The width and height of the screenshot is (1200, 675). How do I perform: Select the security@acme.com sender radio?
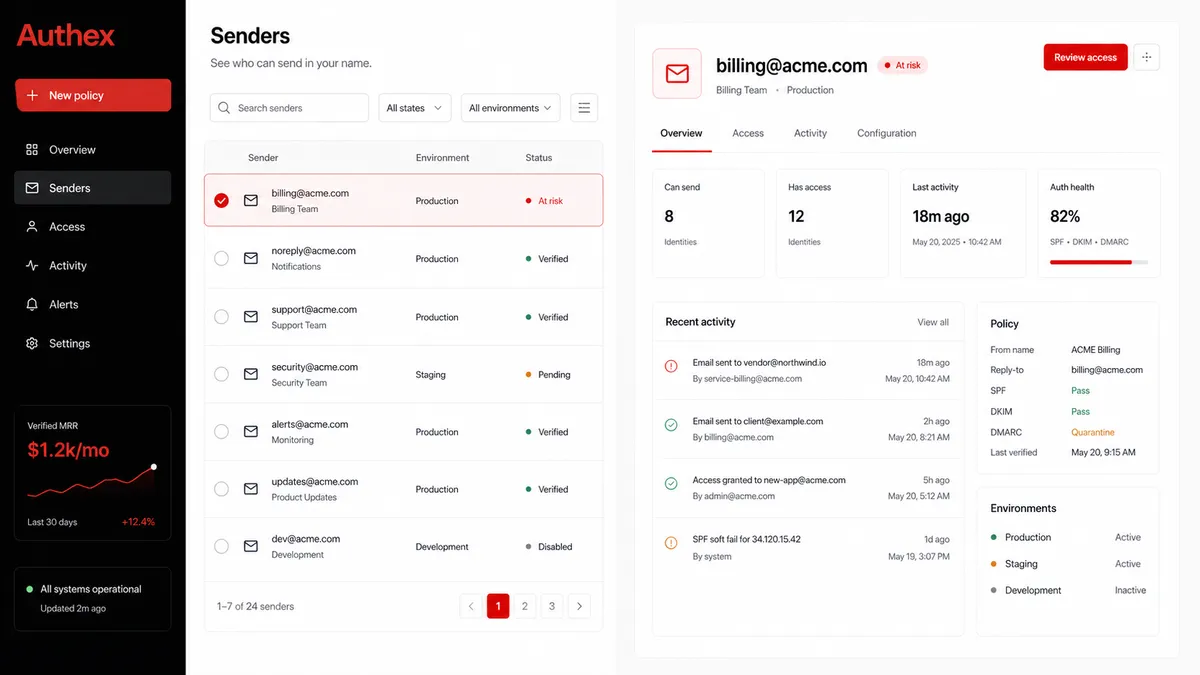(222, 375)
